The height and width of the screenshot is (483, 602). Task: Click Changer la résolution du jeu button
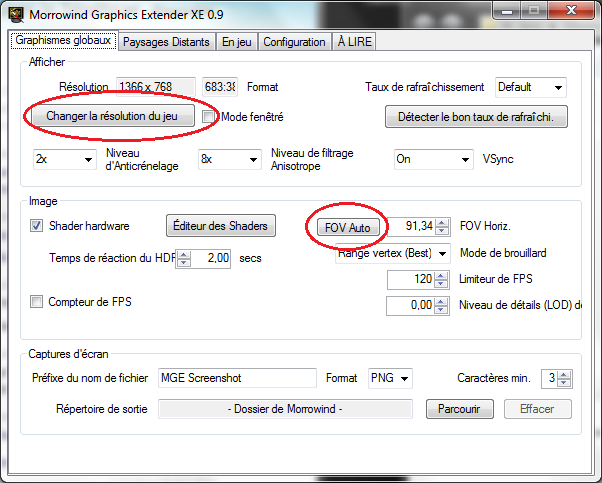(x=112, y=116)
